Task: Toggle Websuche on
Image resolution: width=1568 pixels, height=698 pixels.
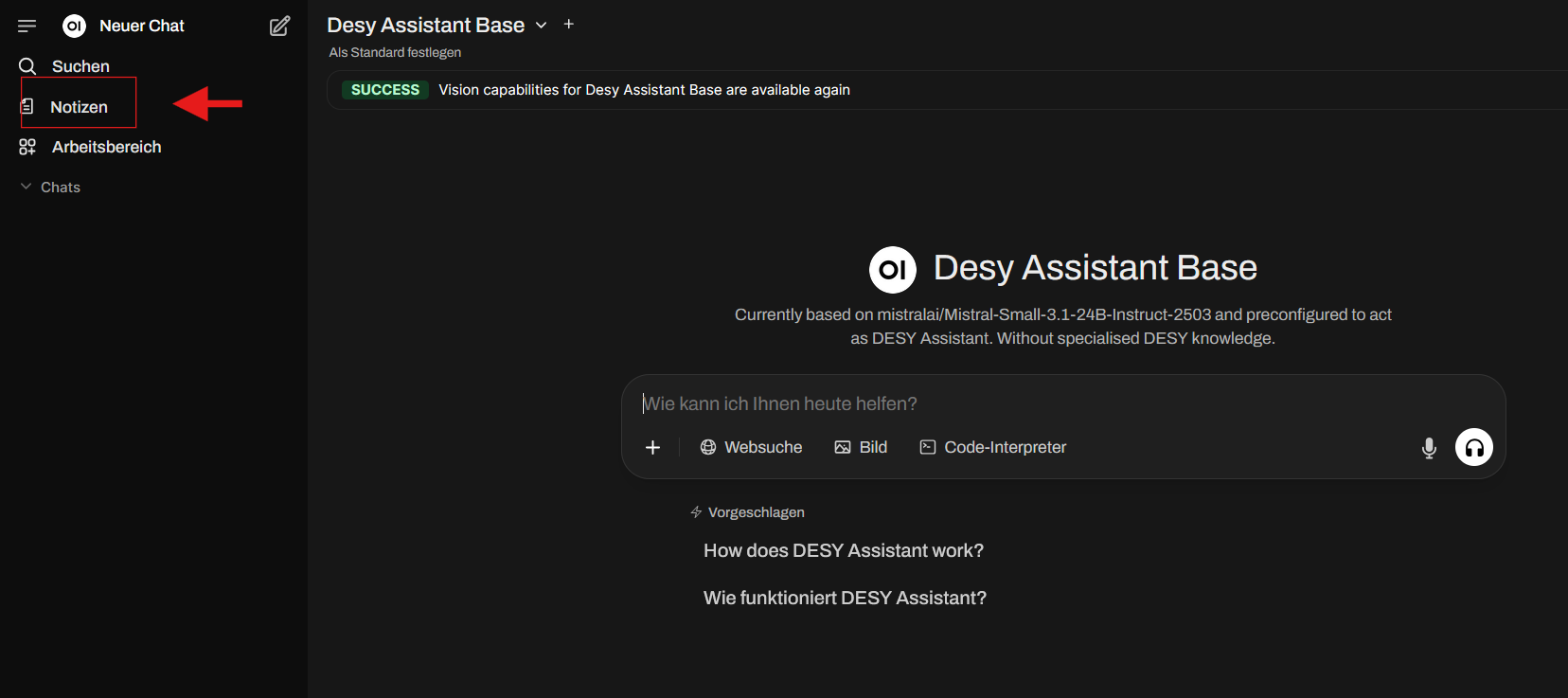Action: (751, 447)
